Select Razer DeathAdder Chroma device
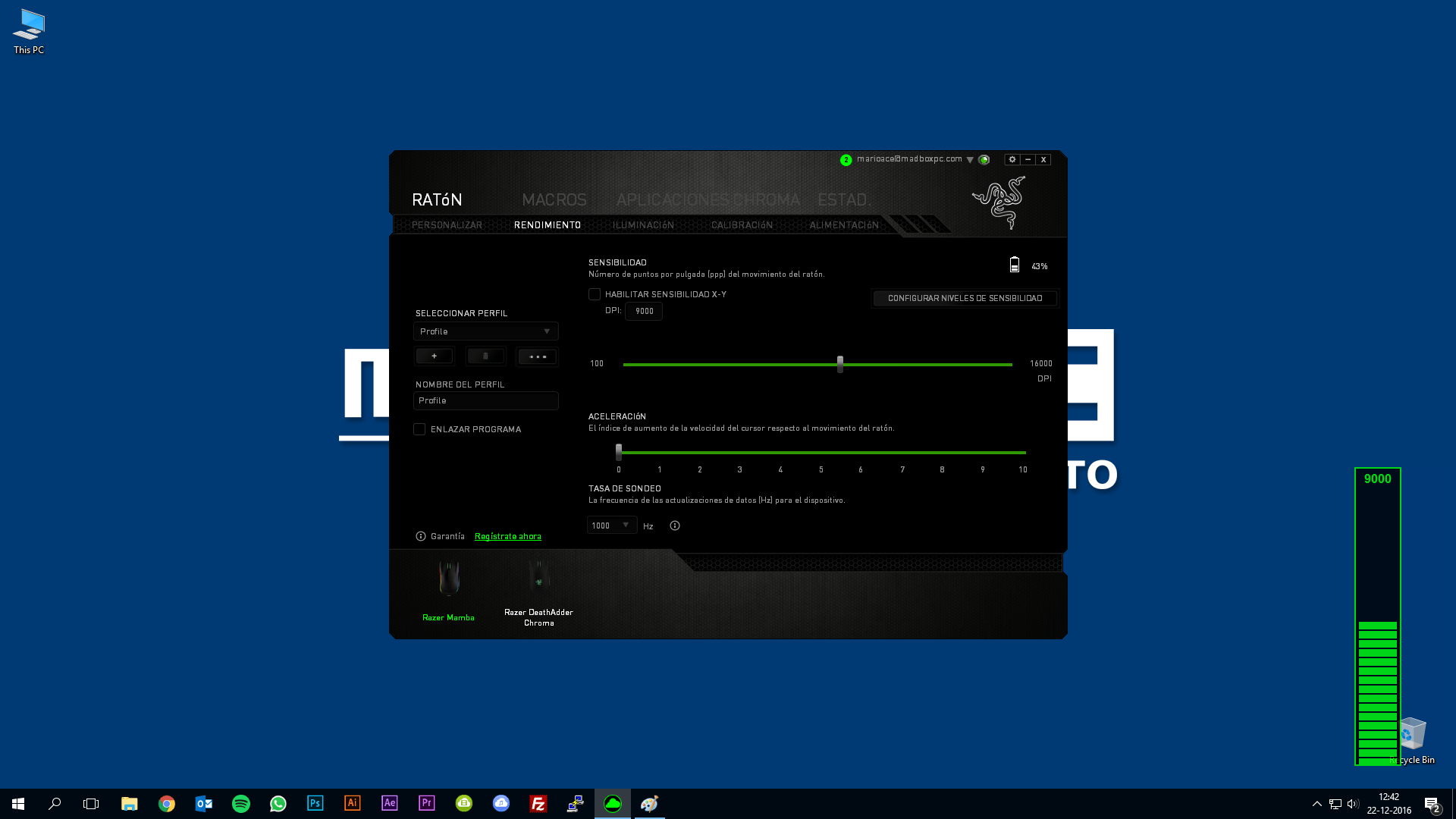The height and width of the screenshot is (819, 1456). [x=538, y=591]
